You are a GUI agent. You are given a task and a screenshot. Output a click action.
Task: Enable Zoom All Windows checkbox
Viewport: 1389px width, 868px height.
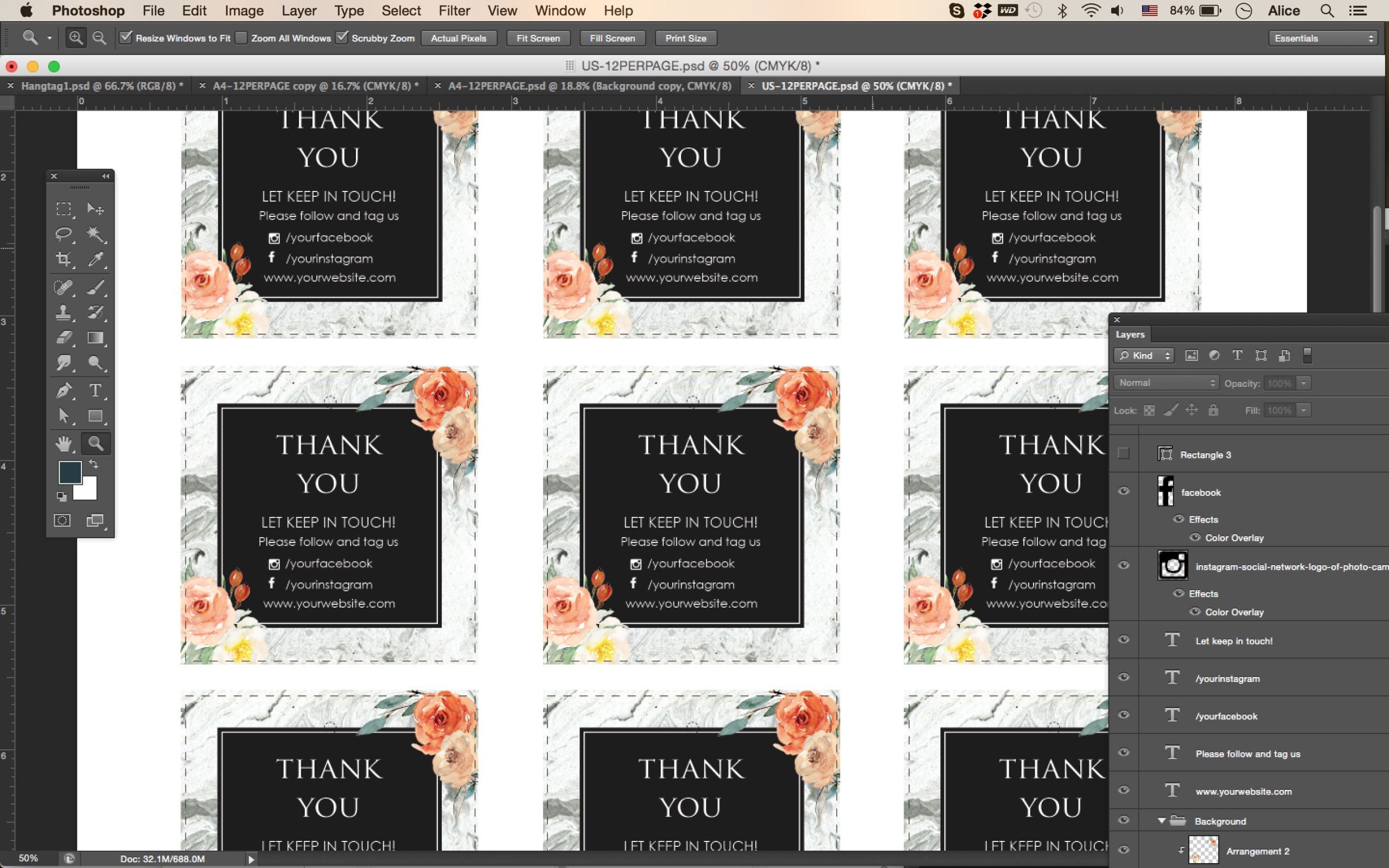pos(241,37)
